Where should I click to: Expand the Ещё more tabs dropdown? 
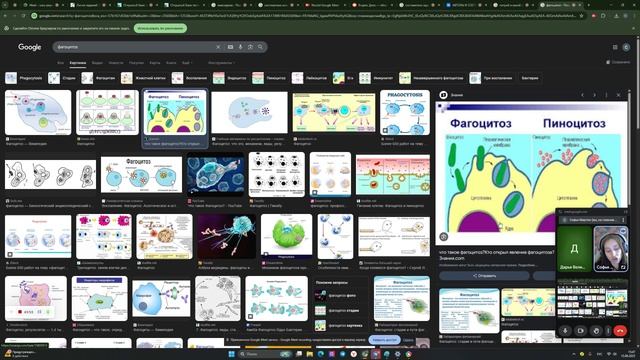[x=187, y=63]
